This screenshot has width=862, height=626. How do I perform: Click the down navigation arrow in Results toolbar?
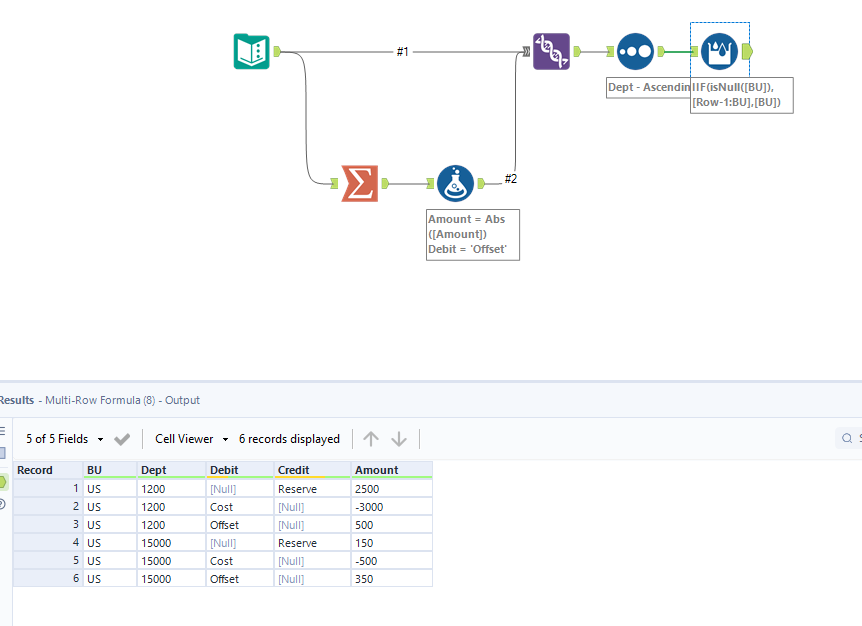coord(399,438)
